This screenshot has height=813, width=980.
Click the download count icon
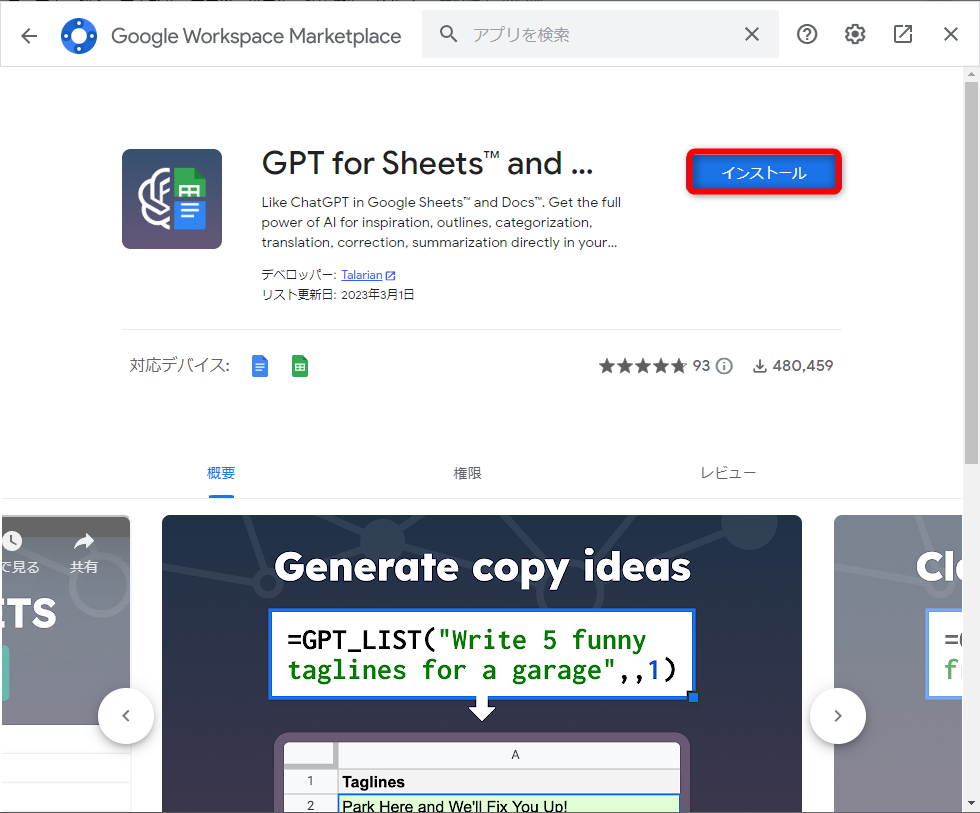point(759,366)
